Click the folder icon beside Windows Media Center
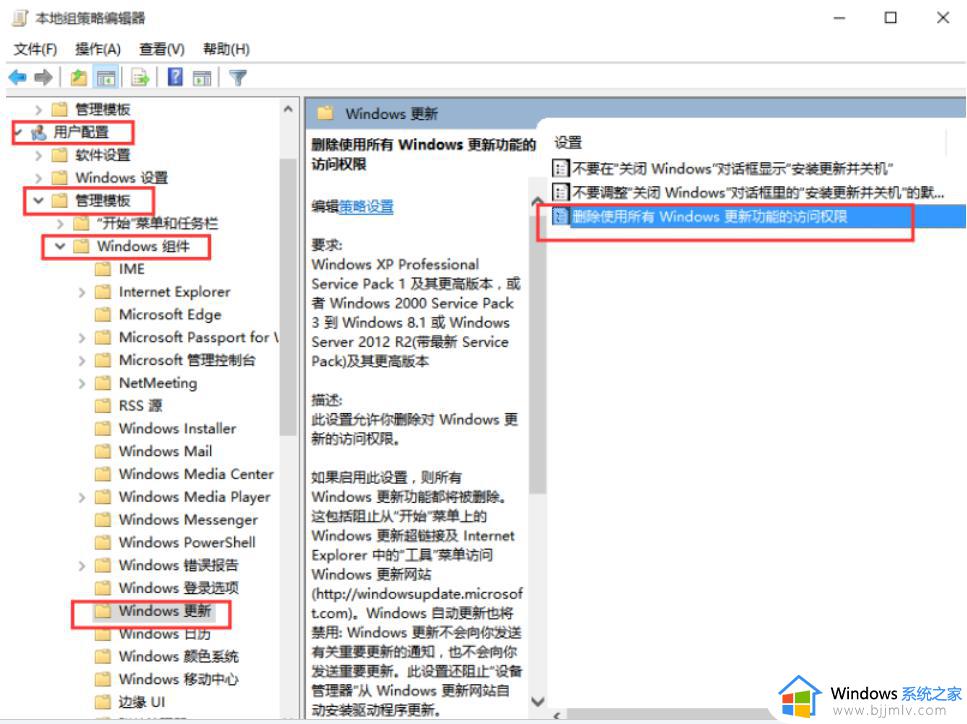The image size is (967, 724). (103, 474)
